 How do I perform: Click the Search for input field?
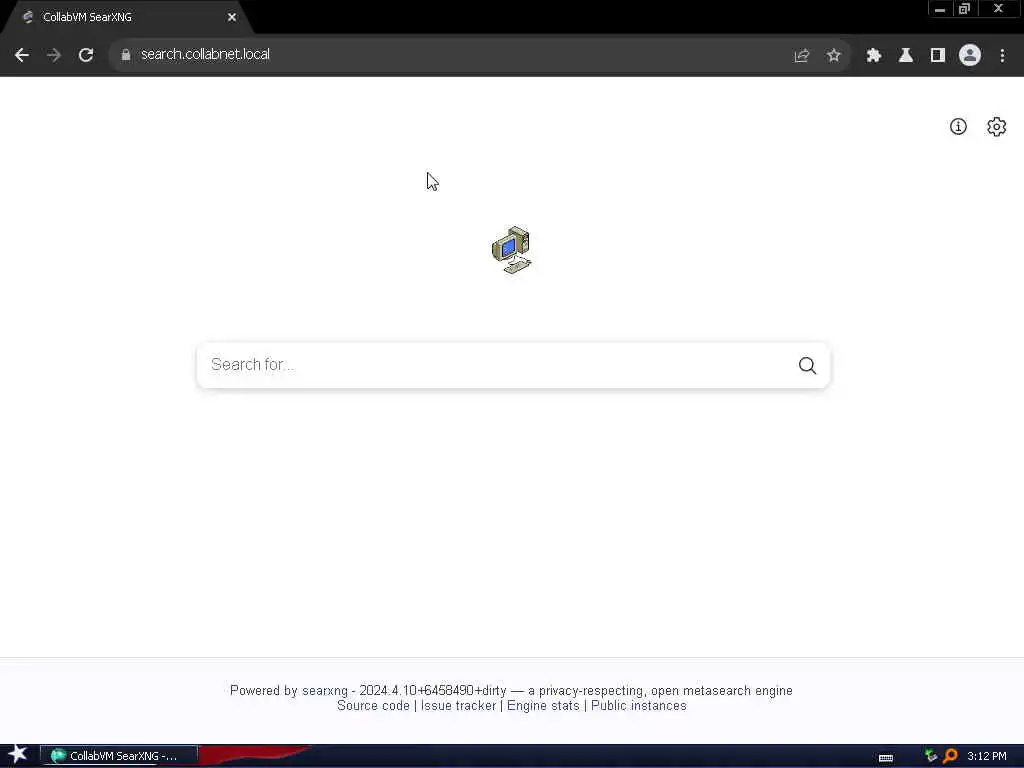pos(496,365)
